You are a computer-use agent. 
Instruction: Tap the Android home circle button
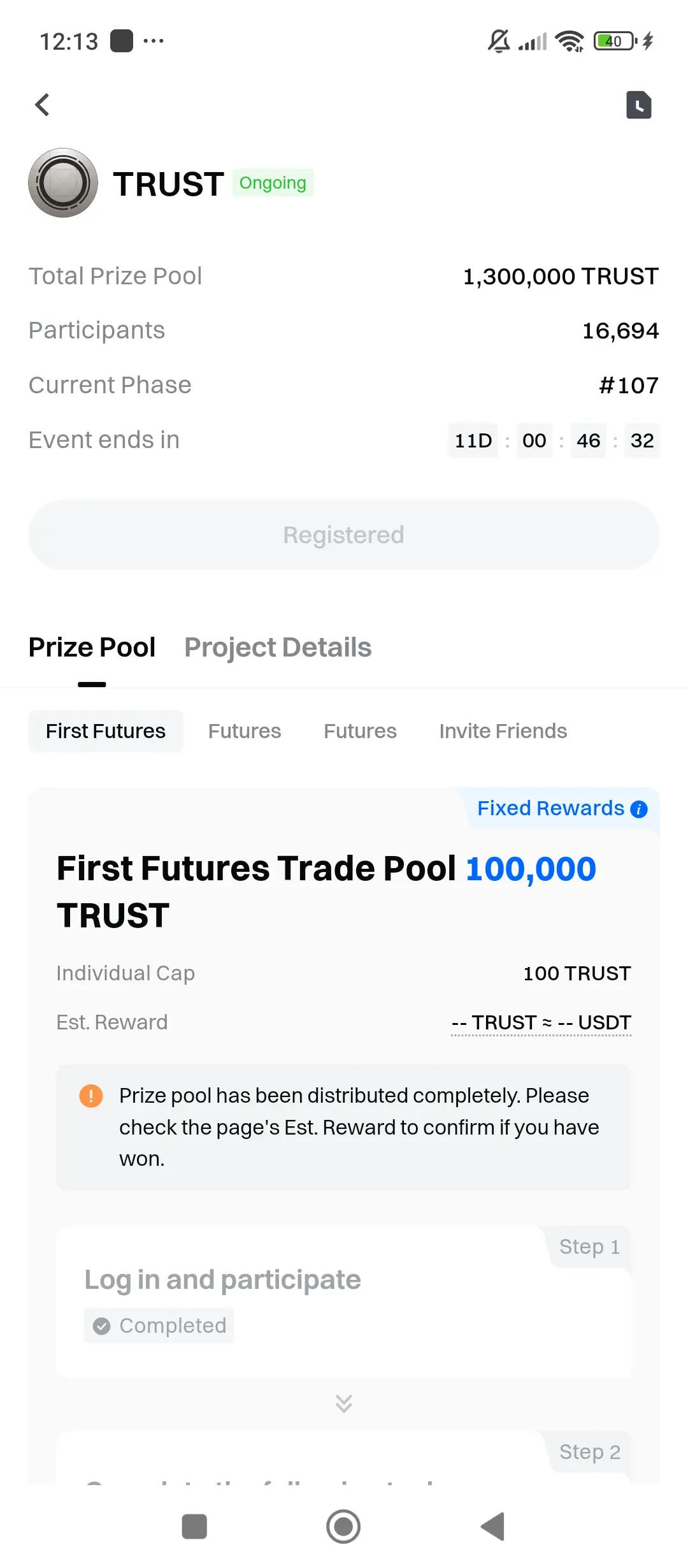tap(343, 1527)
